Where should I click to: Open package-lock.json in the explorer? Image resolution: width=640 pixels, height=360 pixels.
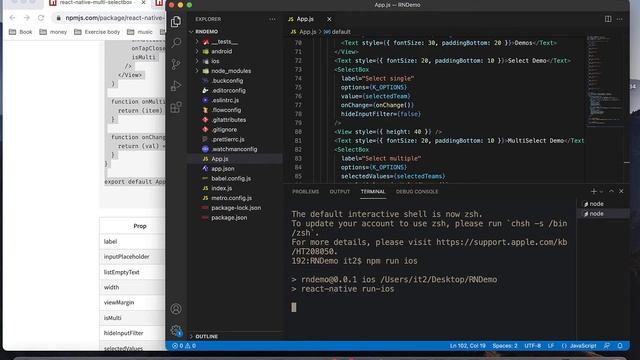(x=235, y=208)
